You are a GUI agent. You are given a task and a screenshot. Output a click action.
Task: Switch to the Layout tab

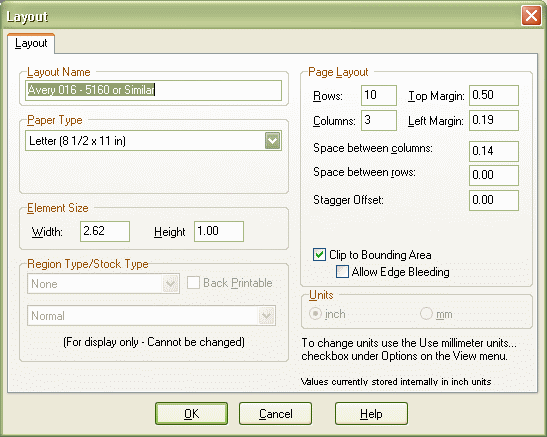coord(31,43)
